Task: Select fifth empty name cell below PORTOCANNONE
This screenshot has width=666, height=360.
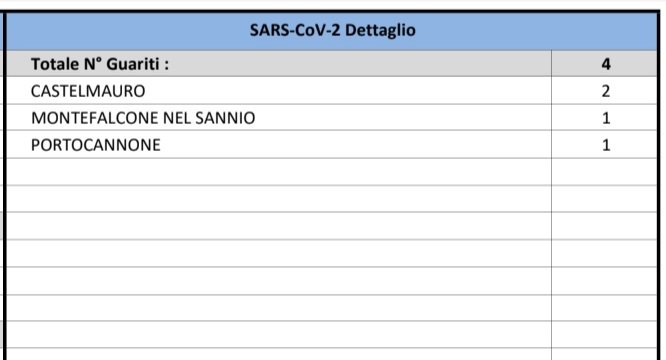Action: click(x=279, y=281)
